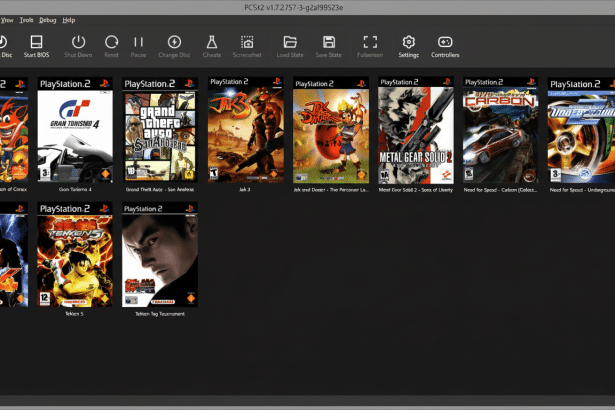The image size is (615, 410).
Task: Select the Jak 3 game cover
Action: 246,130
